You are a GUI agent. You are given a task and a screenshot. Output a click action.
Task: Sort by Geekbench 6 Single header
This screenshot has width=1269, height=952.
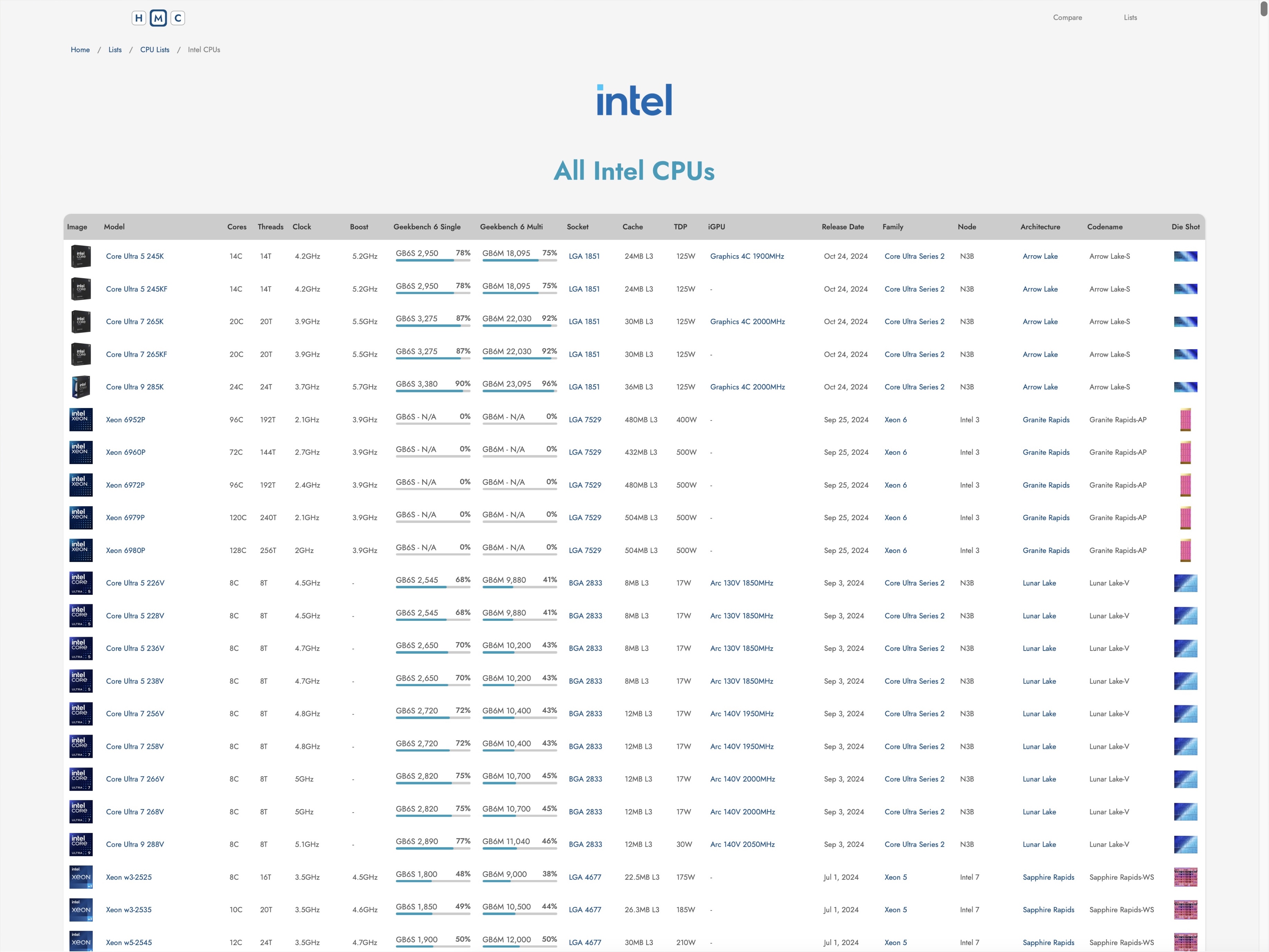click(427, 227)
